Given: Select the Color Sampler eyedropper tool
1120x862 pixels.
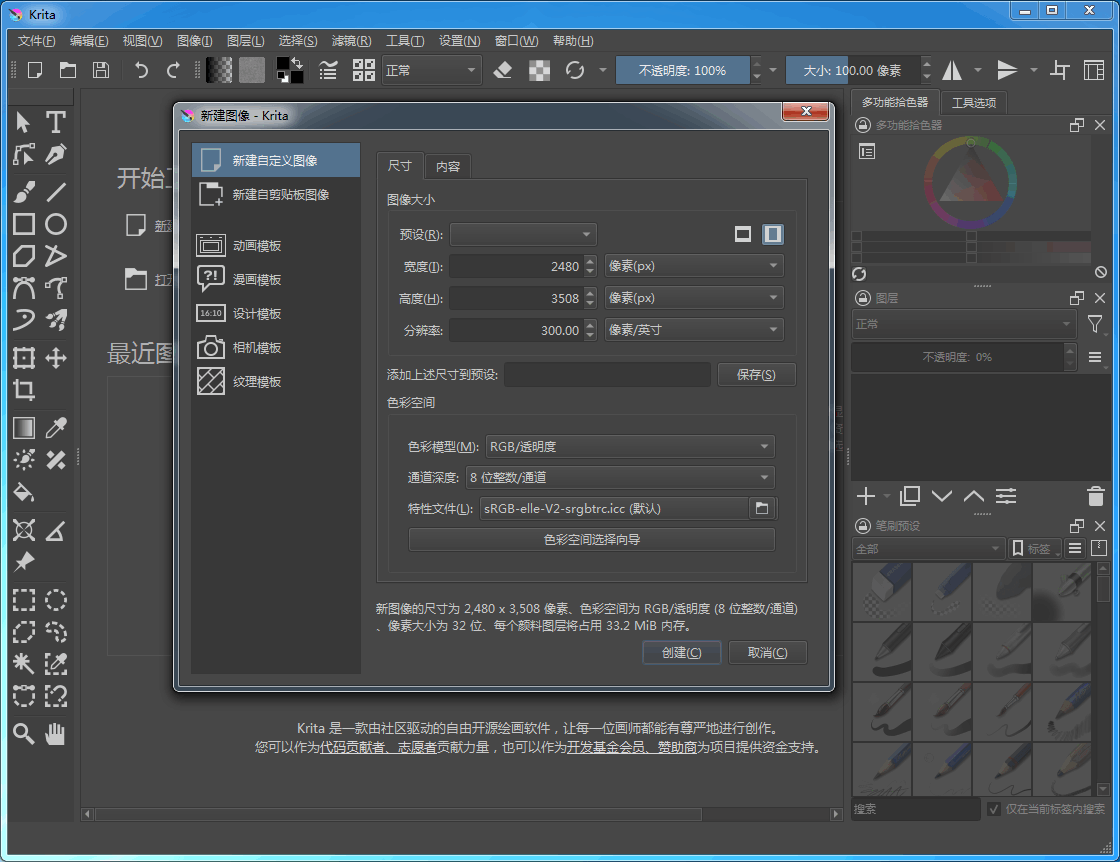Looking at the screenshot, I should (56, 427).
